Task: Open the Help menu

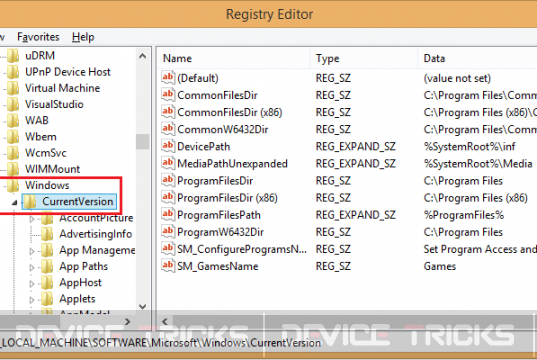Action: (83, 37)
